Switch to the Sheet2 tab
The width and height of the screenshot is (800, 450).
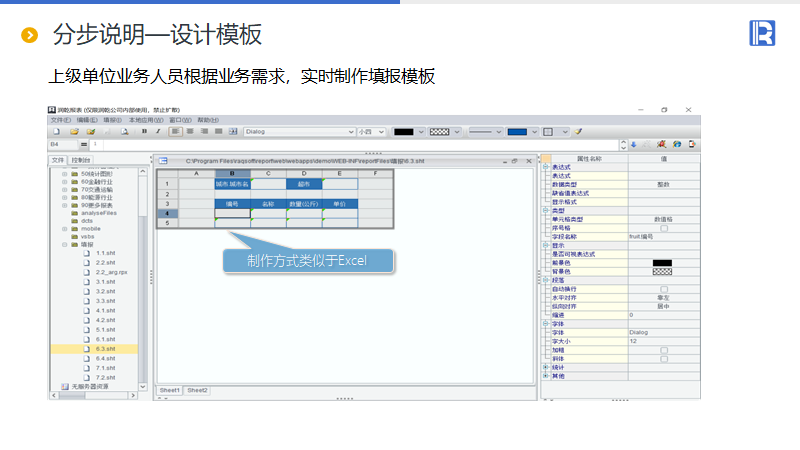click(197, 390)
